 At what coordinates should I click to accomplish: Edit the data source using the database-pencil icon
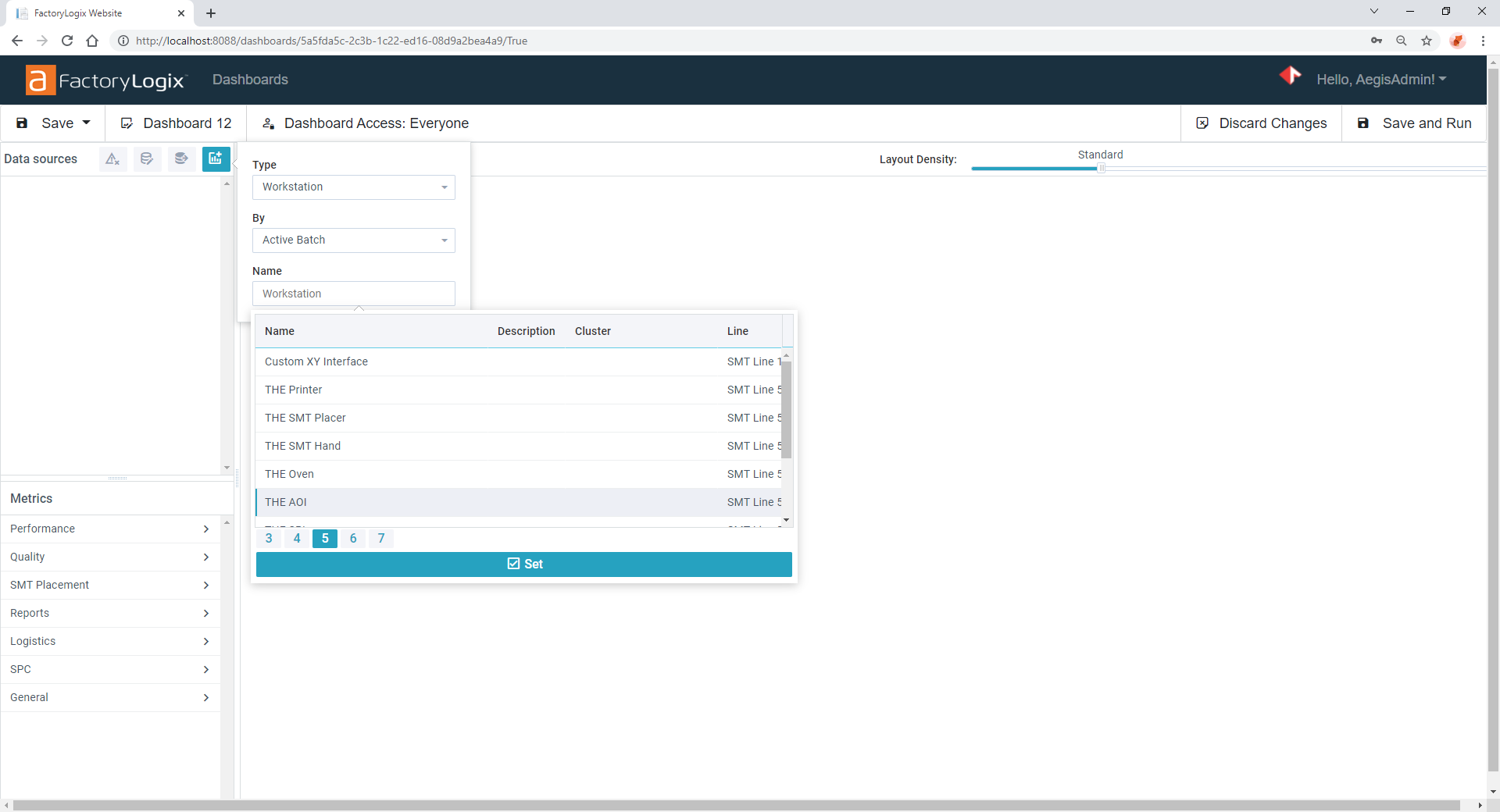pyautogui.click(x=147, y=158)
